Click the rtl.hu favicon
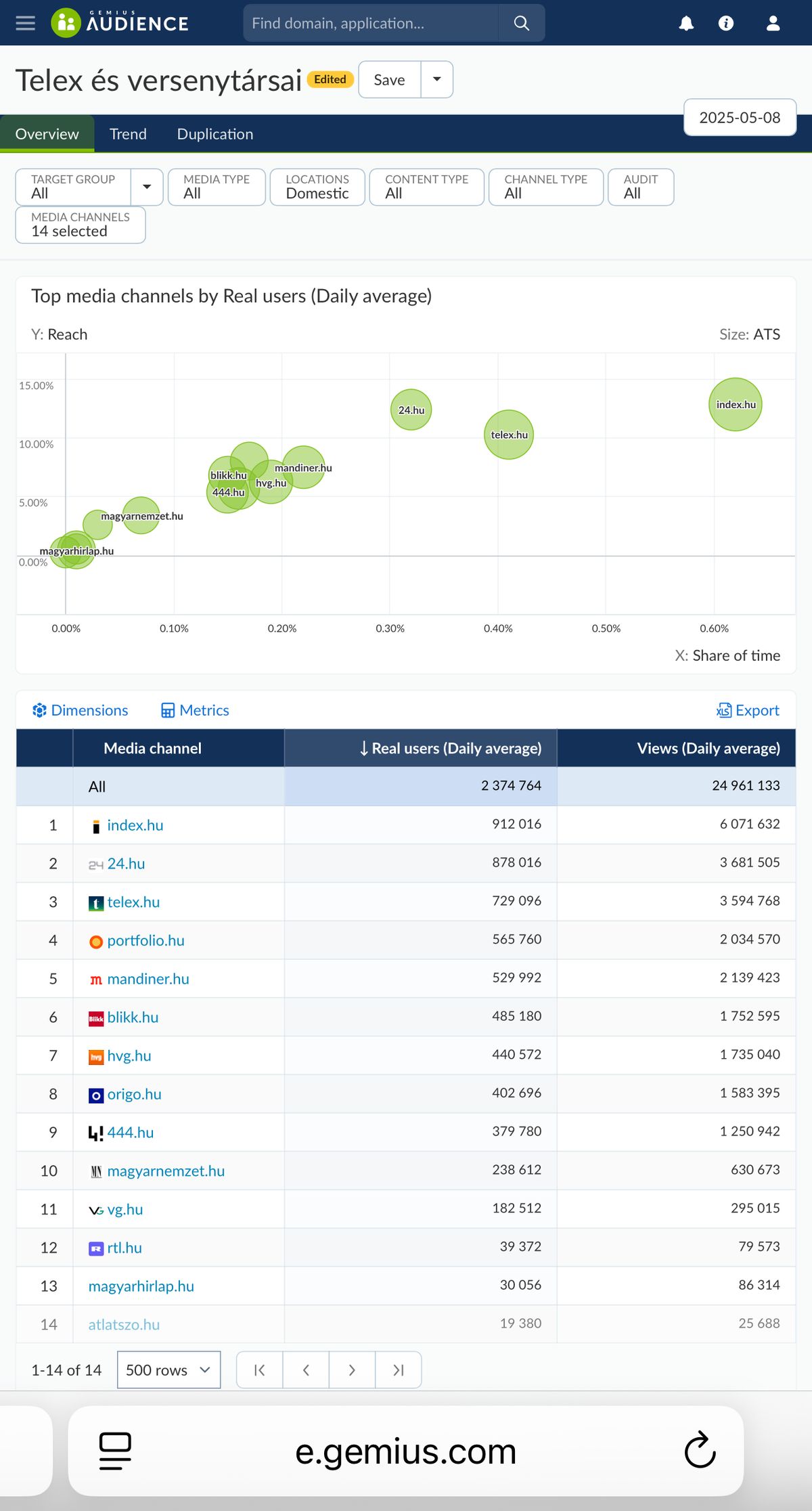The width and height of the screenshot is (812, 1511). click(96, 1248)
